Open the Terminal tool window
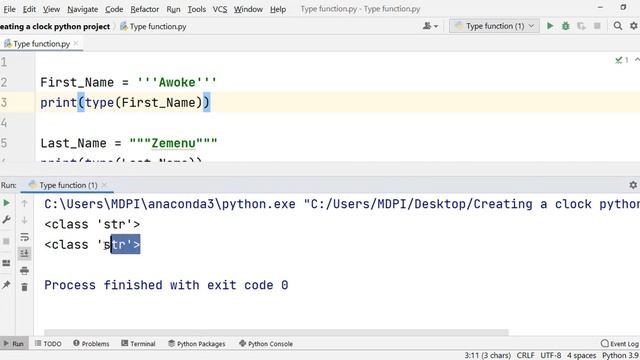The width and height of the screenshot is (640, 360). tap(138, 344)
